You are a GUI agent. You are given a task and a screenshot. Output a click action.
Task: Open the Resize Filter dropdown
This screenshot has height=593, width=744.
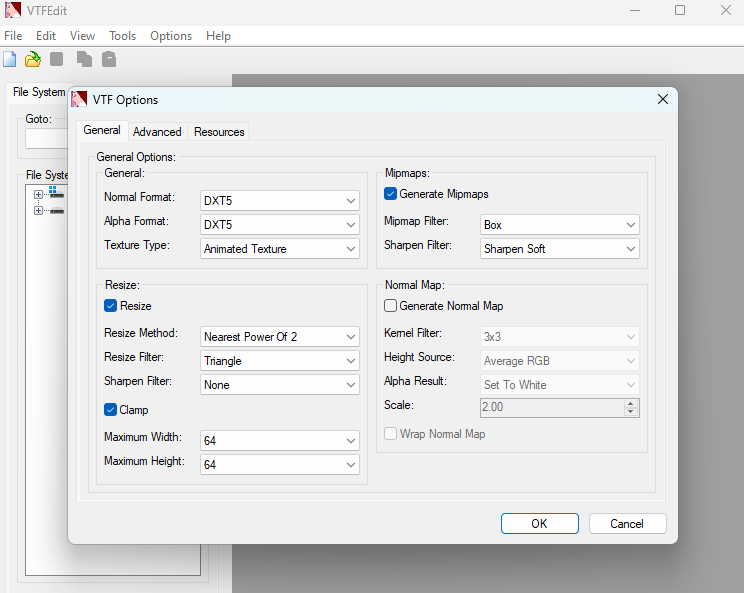click(279, 361)
